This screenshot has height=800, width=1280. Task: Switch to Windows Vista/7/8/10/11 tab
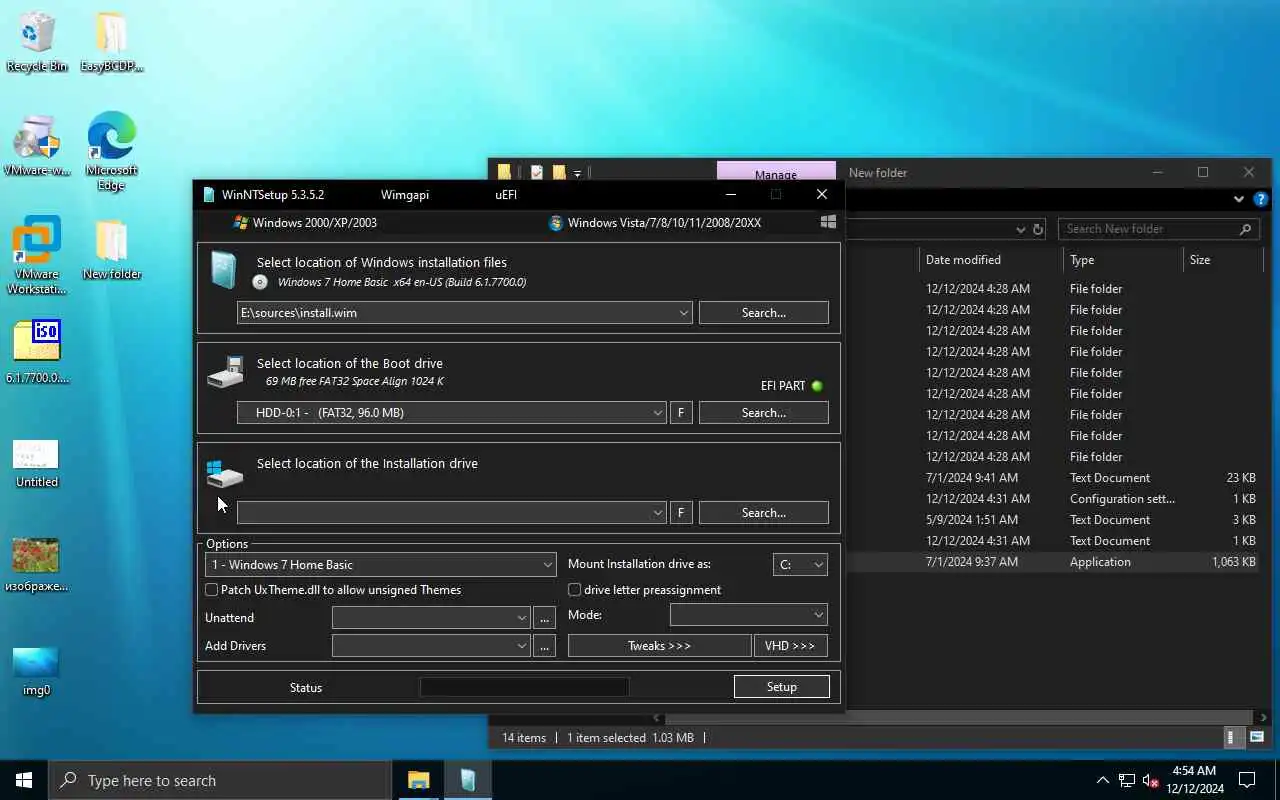coord(656,223)
